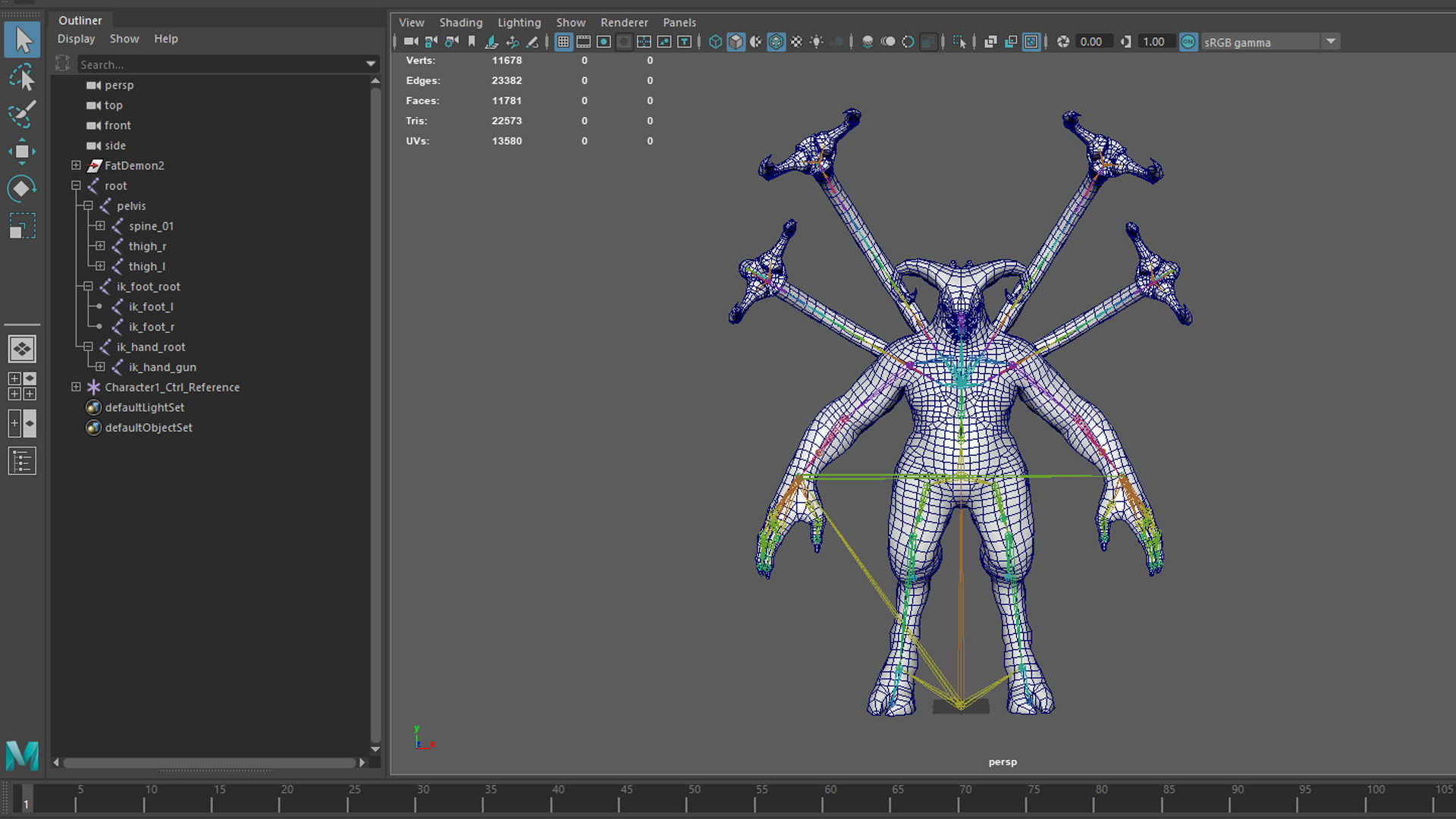
Task: Toggle the View Transform ON button
Action: tap(1188, 42)
